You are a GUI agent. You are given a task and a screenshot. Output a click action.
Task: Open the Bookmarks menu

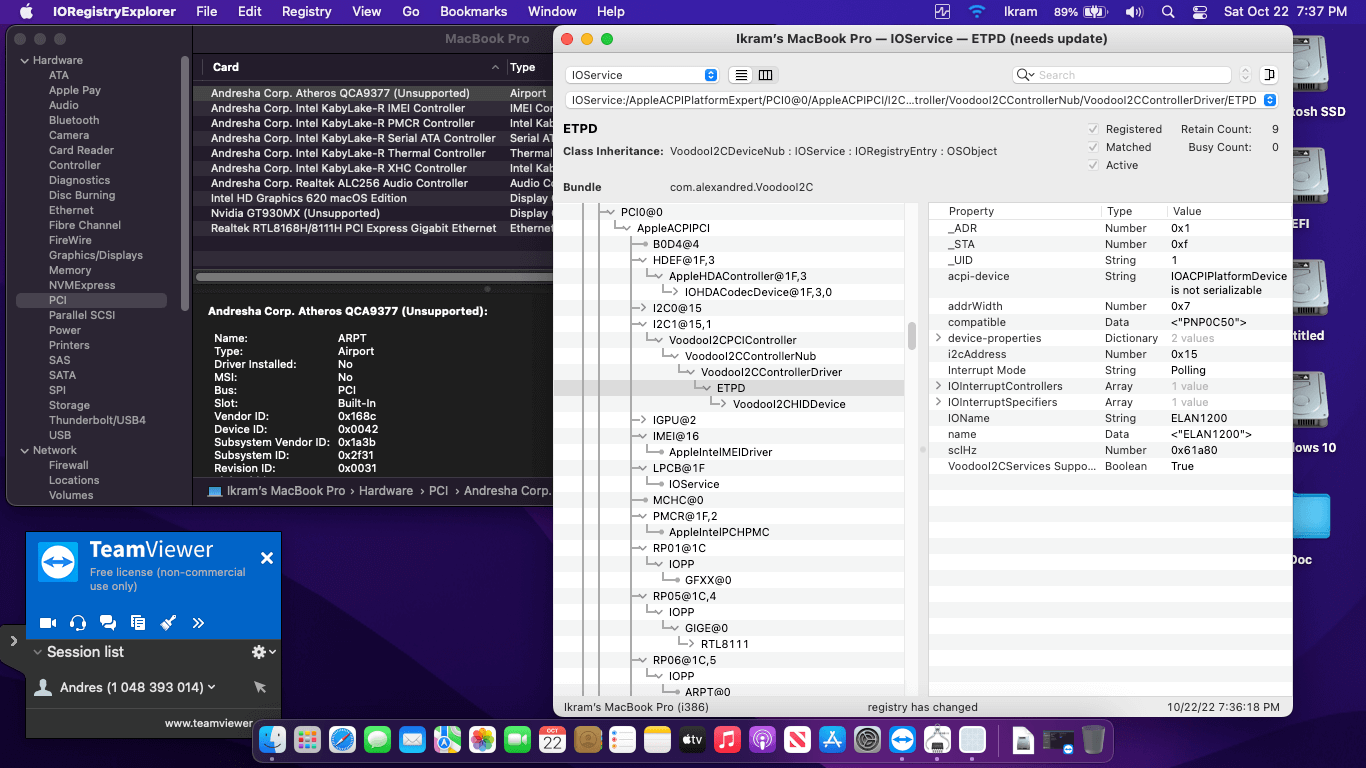click(x=474, y=12)
